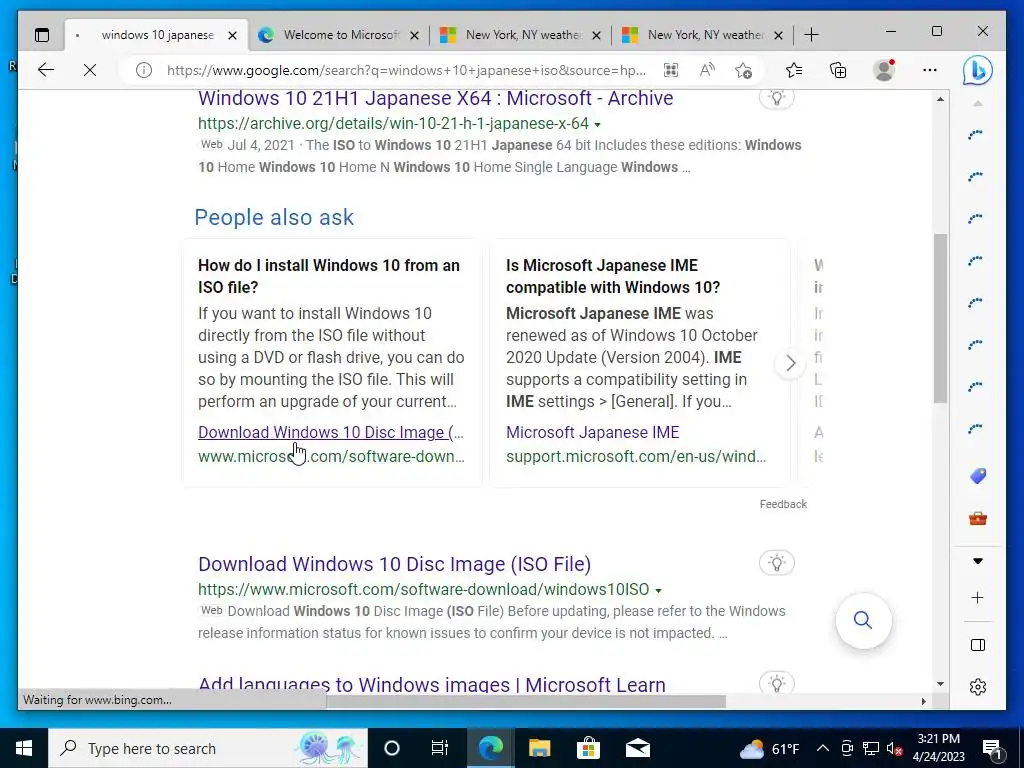Viewport: 1024px width, 768px height.
Task: Click 'Is Microsoft Japanese IME compatible' question
Action: tap(613, 276)
